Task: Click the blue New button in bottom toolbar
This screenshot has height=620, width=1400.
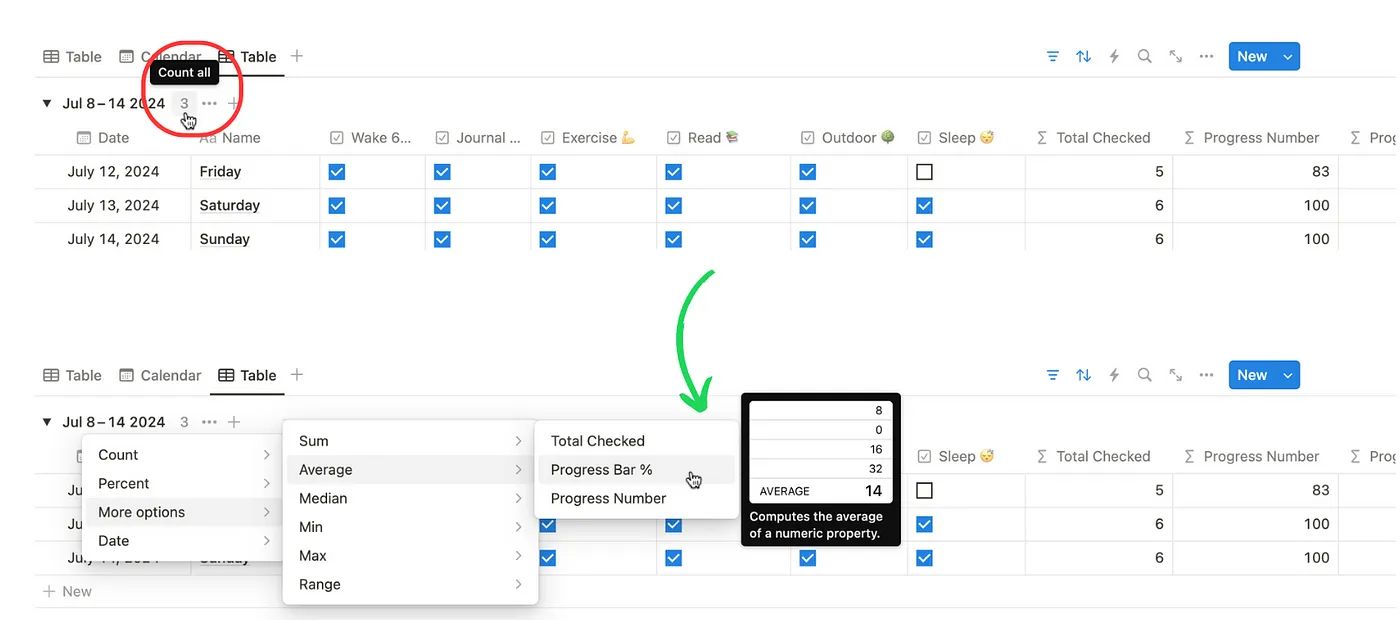Action: (1252, 375)
